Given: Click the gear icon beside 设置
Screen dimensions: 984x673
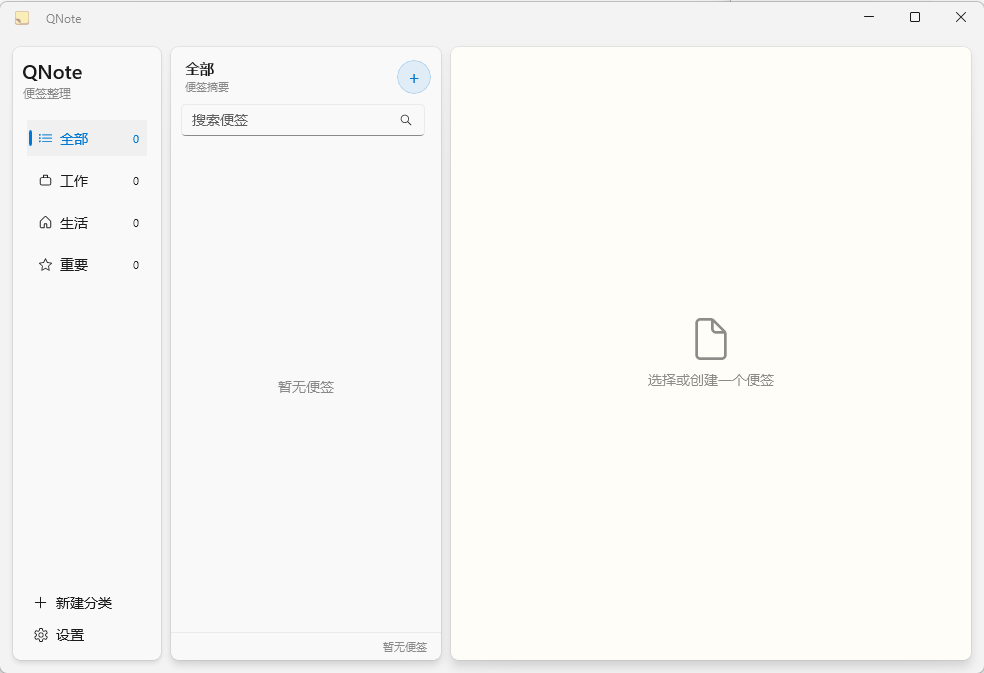Looking at the screenshot, I should tap(41, 635).
